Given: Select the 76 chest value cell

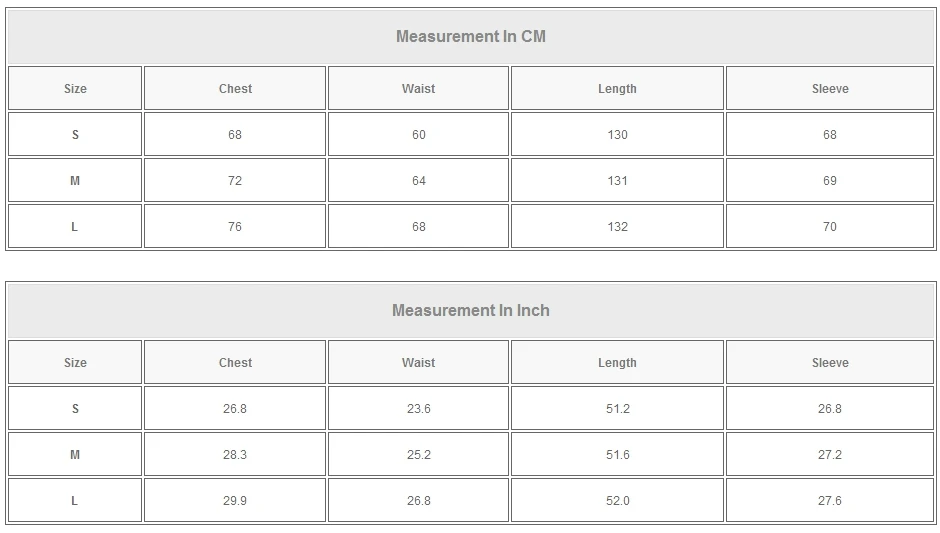Looking at the screenshot, I should (235, 227).
